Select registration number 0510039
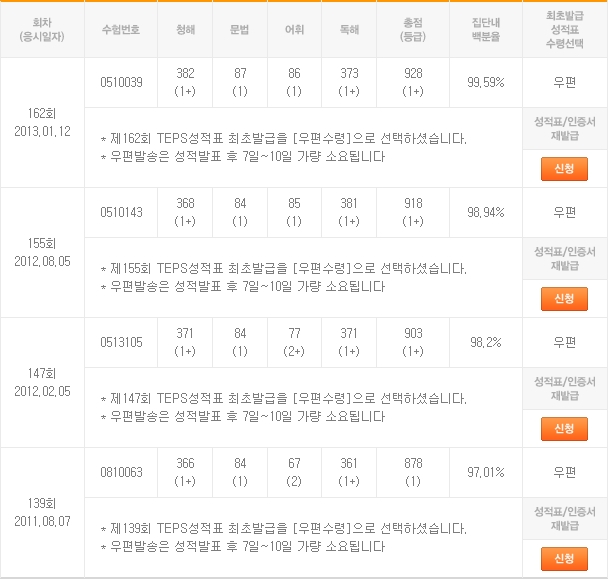Viewport: 608px width, 579px height. (x=122, y=82)
